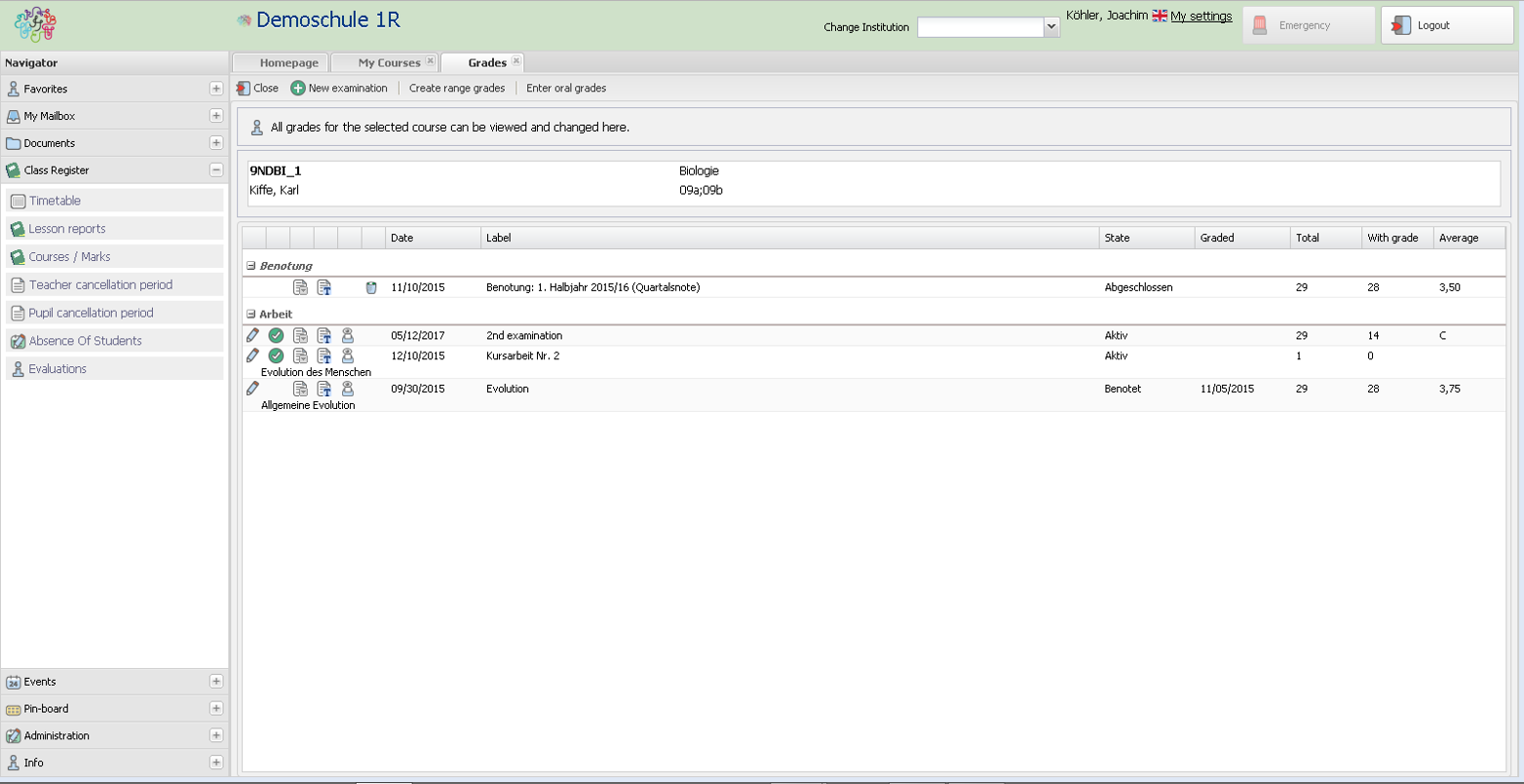This screenshot has height=784, width=1524.
Task: Click green checkmark icon for Kursarbeit Nr. 2
Action: [277, 356]
